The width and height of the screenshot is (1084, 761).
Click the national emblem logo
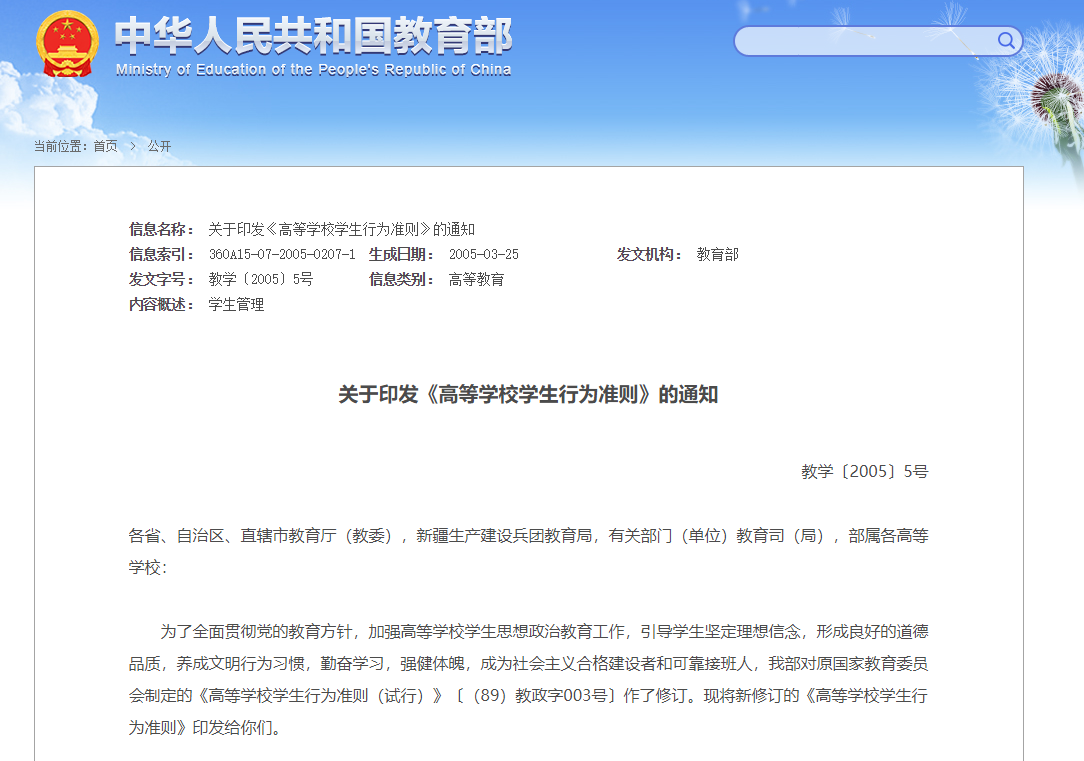coord(68,43)
